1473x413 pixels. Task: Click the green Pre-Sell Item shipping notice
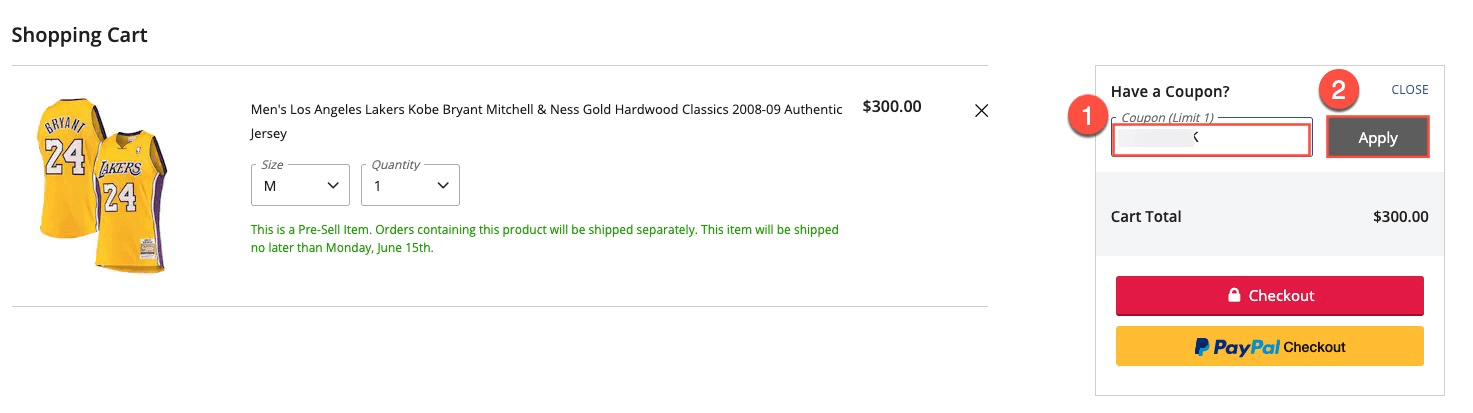[x=545, y=238]
